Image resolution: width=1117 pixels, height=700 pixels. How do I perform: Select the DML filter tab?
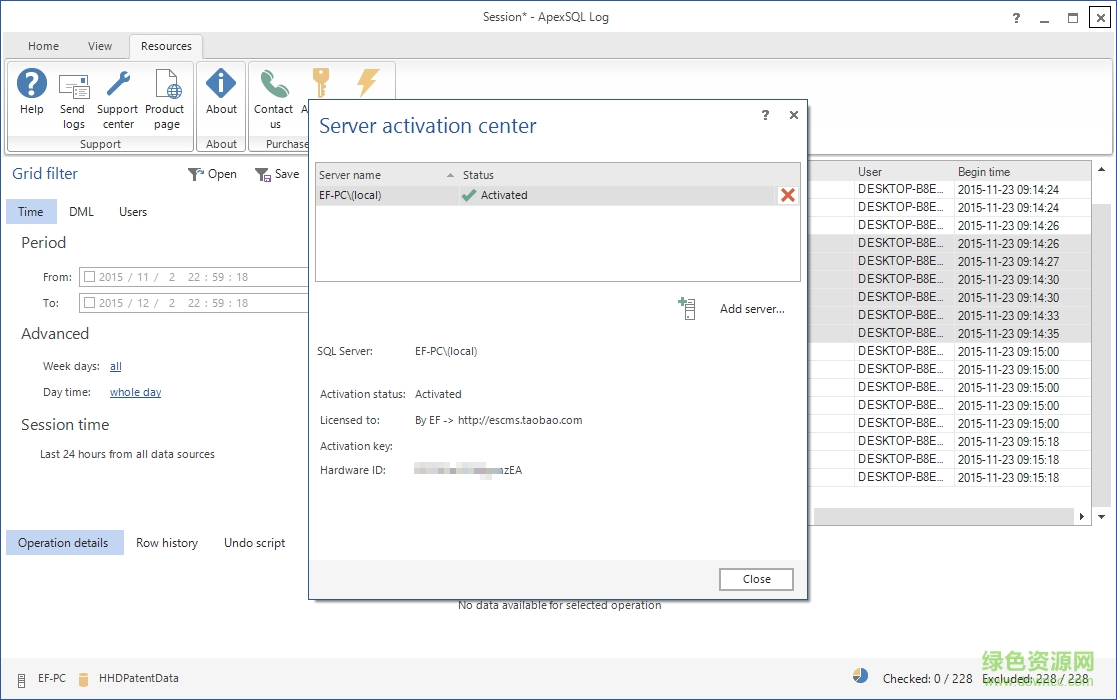[81, 212]
